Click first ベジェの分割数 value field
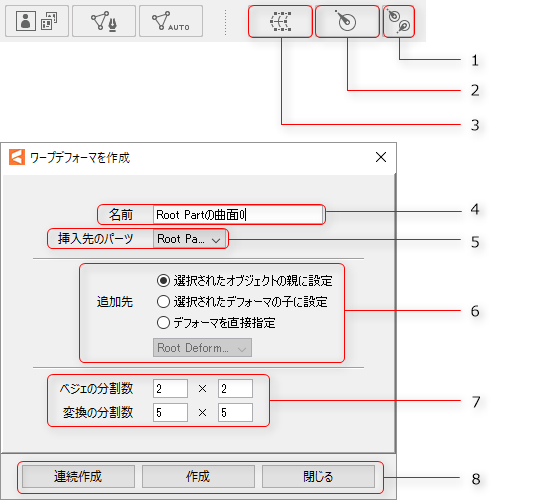 pyautogui.click(x=170, y=388)
